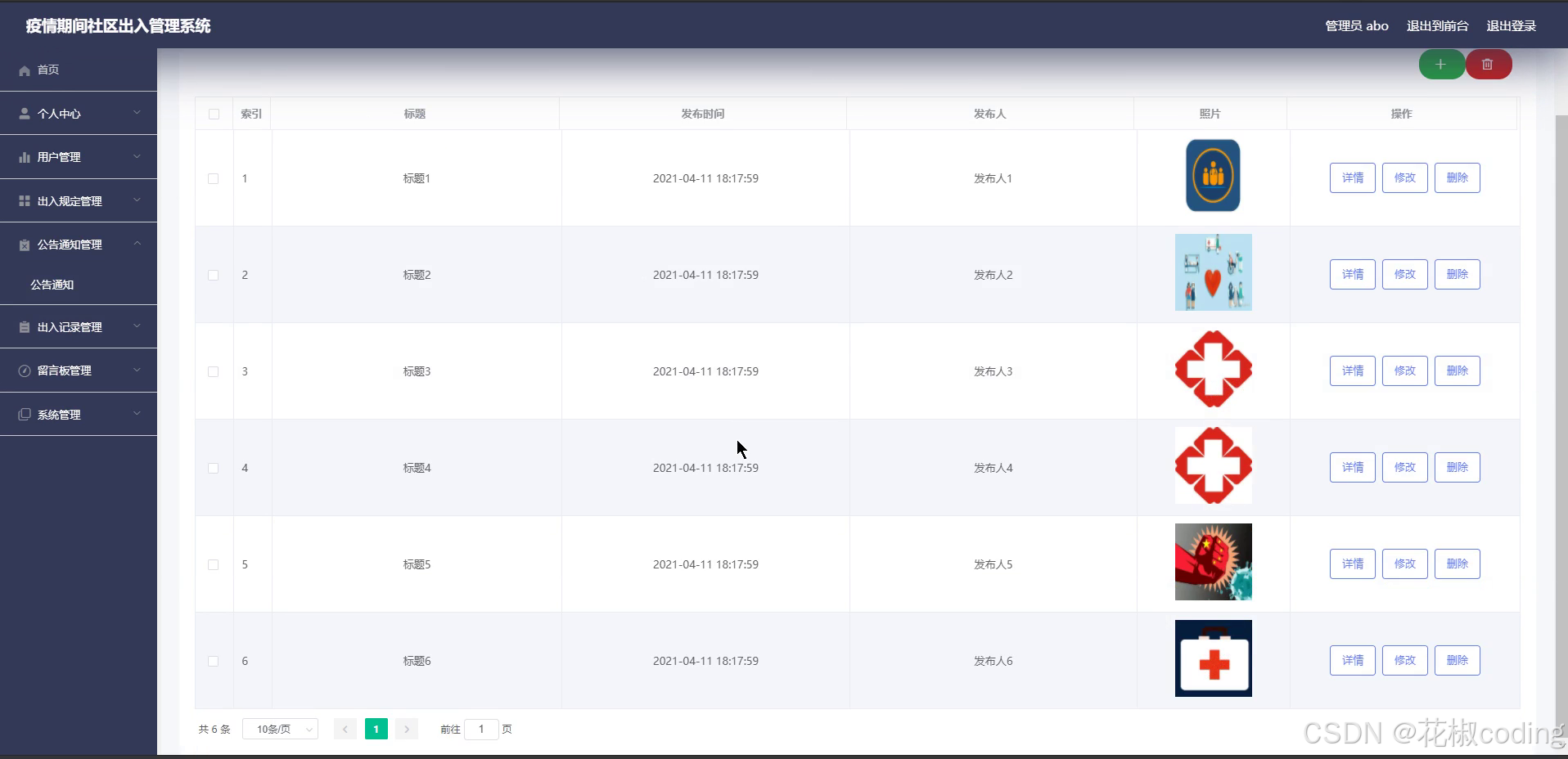Select the 公告通知 submenu item
The image size is (1568, 759).
pyautogui.click(x=79, y=285)
